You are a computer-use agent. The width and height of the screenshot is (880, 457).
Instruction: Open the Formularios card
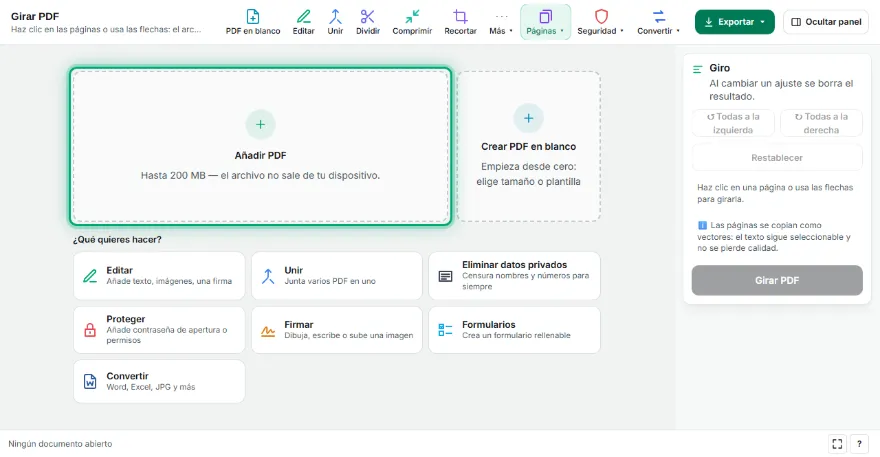click(514, 330)
